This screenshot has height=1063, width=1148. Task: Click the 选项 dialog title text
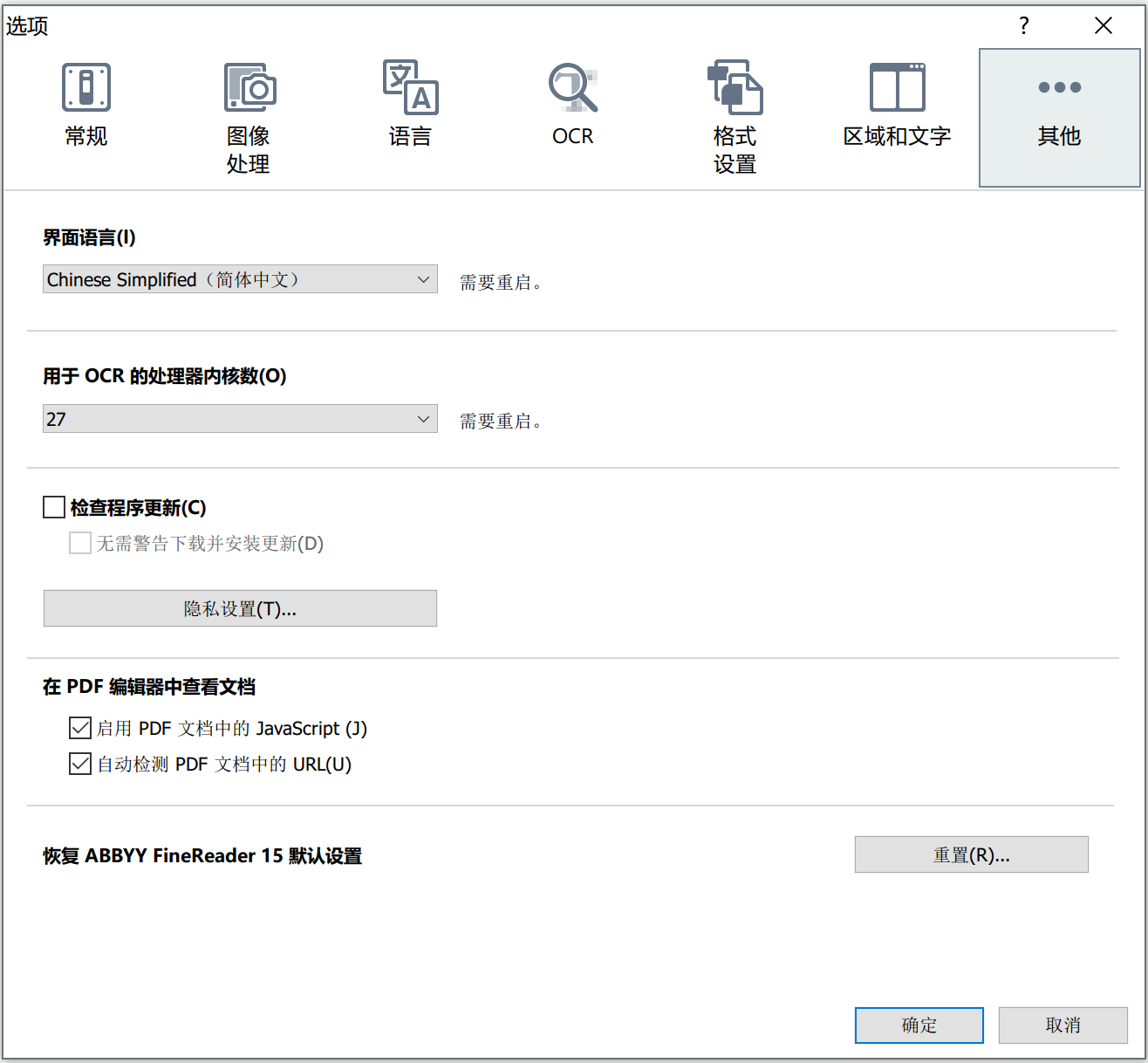(27, 26)
